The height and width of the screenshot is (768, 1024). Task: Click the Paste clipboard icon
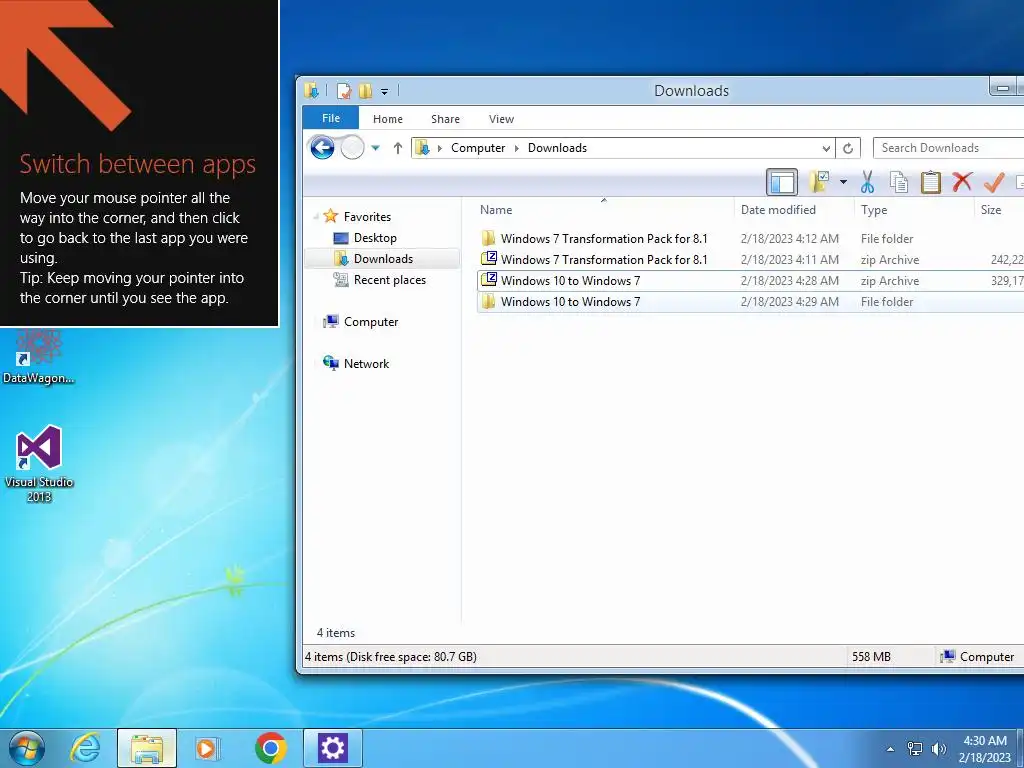[x=931, y=182]
